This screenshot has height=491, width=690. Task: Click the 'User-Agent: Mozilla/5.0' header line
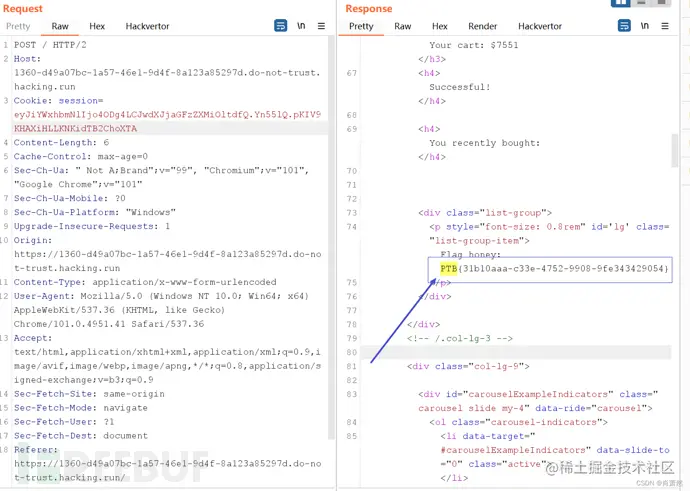click(161, 296)
